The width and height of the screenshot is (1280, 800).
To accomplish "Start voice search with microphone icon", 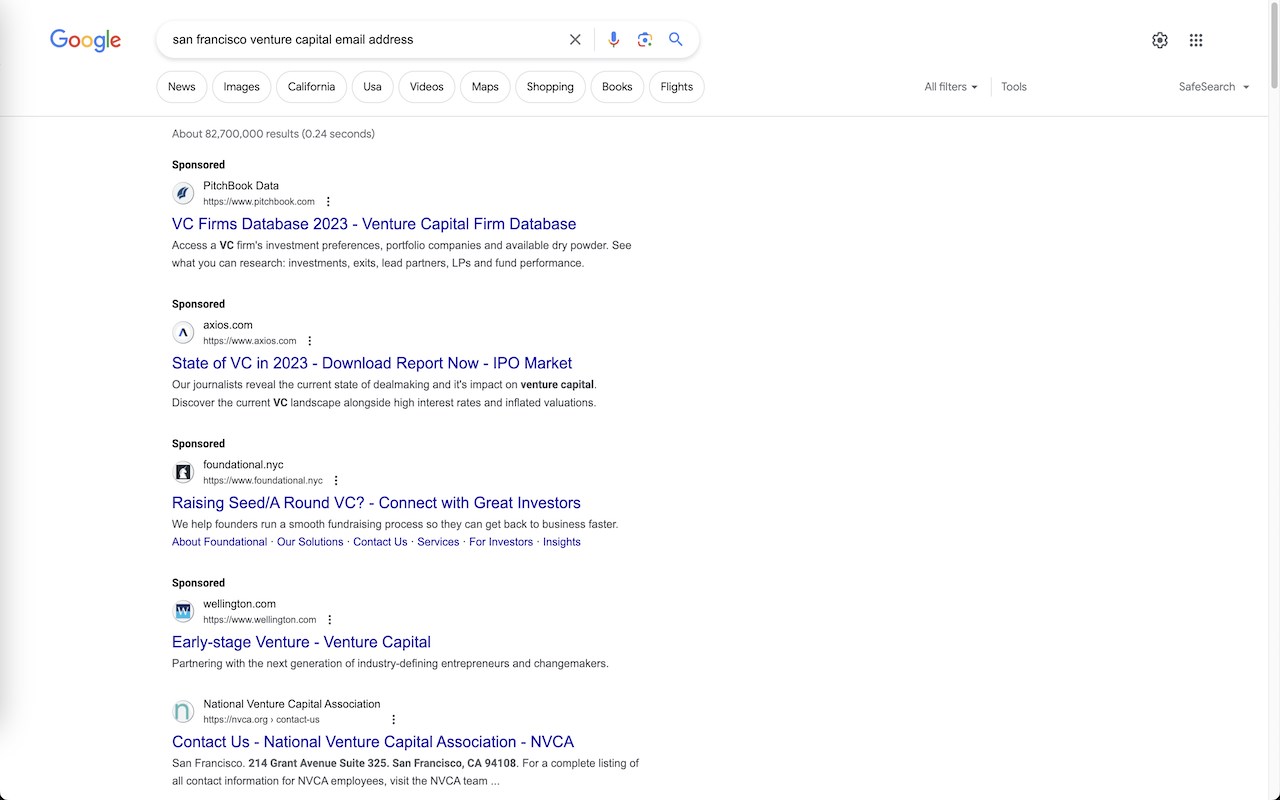I will click(x=614, y=40).
